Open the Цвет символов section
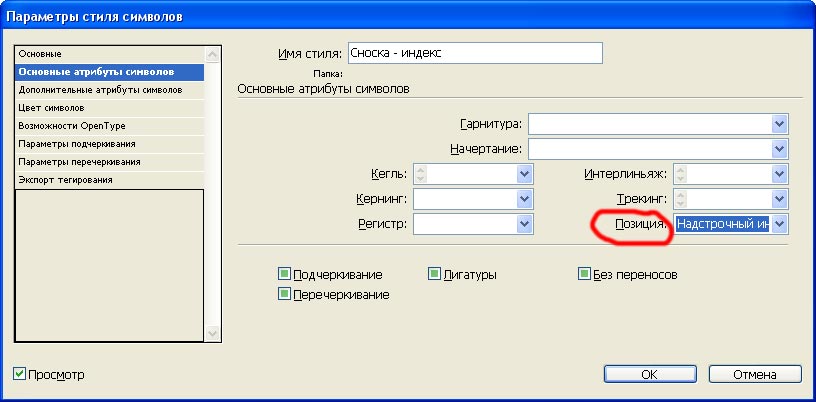Viewport: 816px width, 402px height. point(110,108)
